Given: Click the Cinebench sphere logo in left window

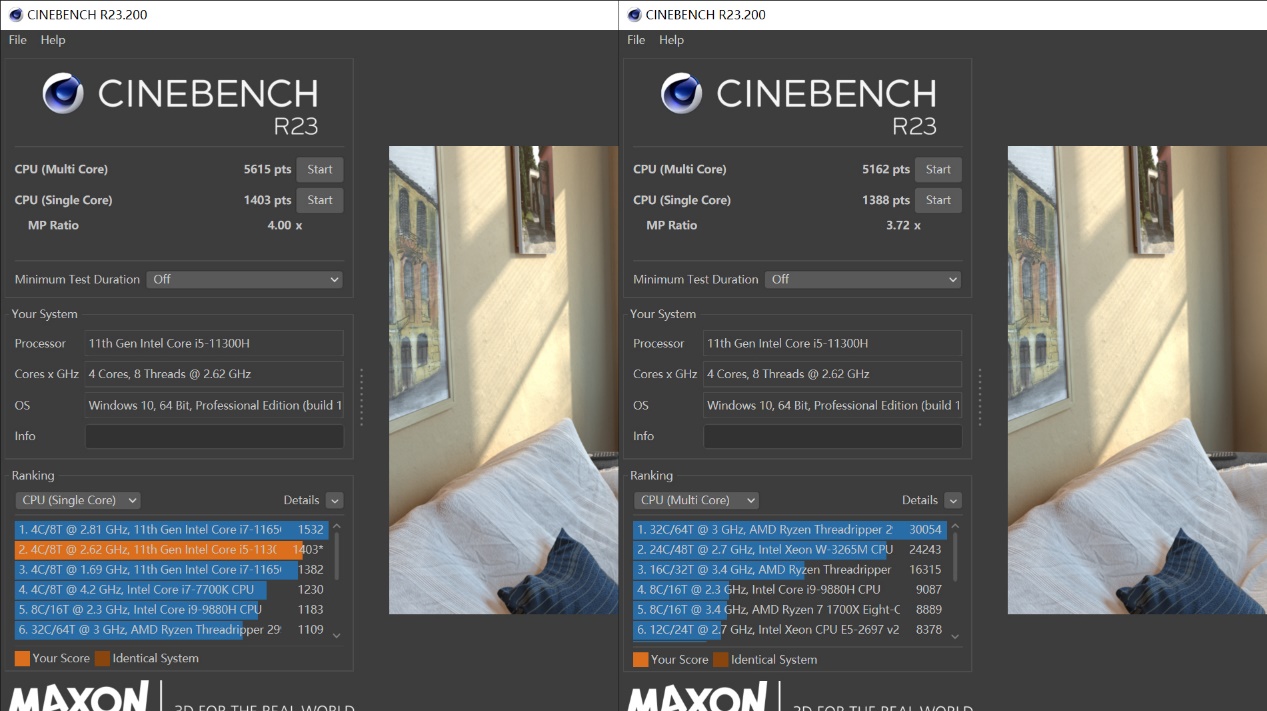Looking at the screenshot, I should [63, 93].
